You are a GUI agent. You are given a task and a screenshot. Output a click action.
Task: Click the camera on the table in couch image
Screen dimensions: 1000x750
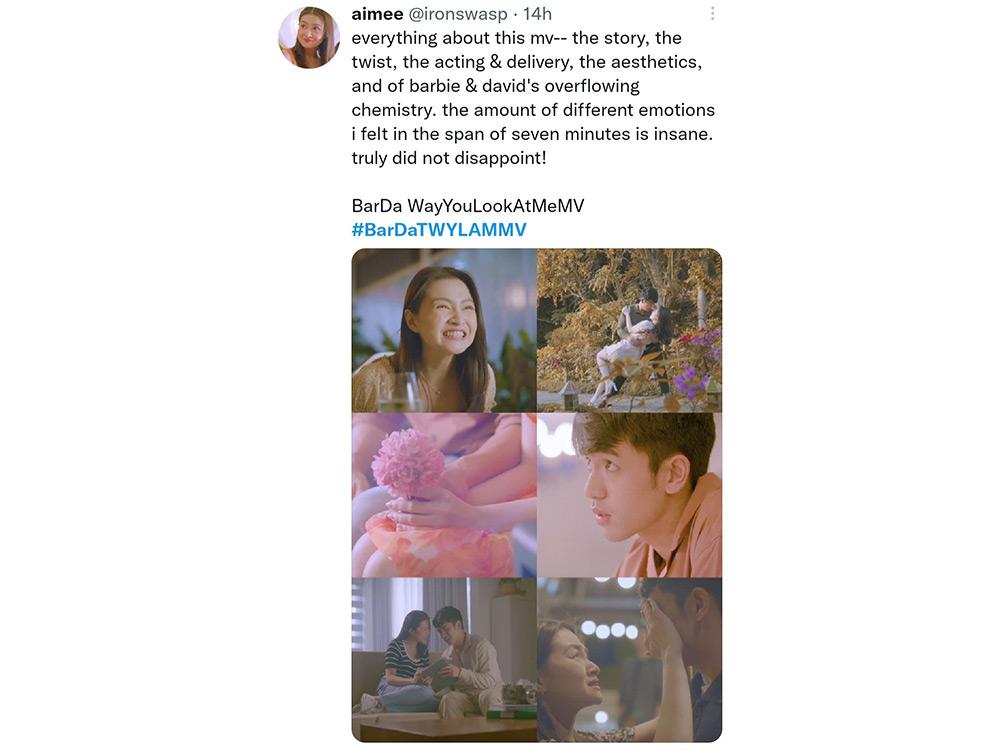520,694
